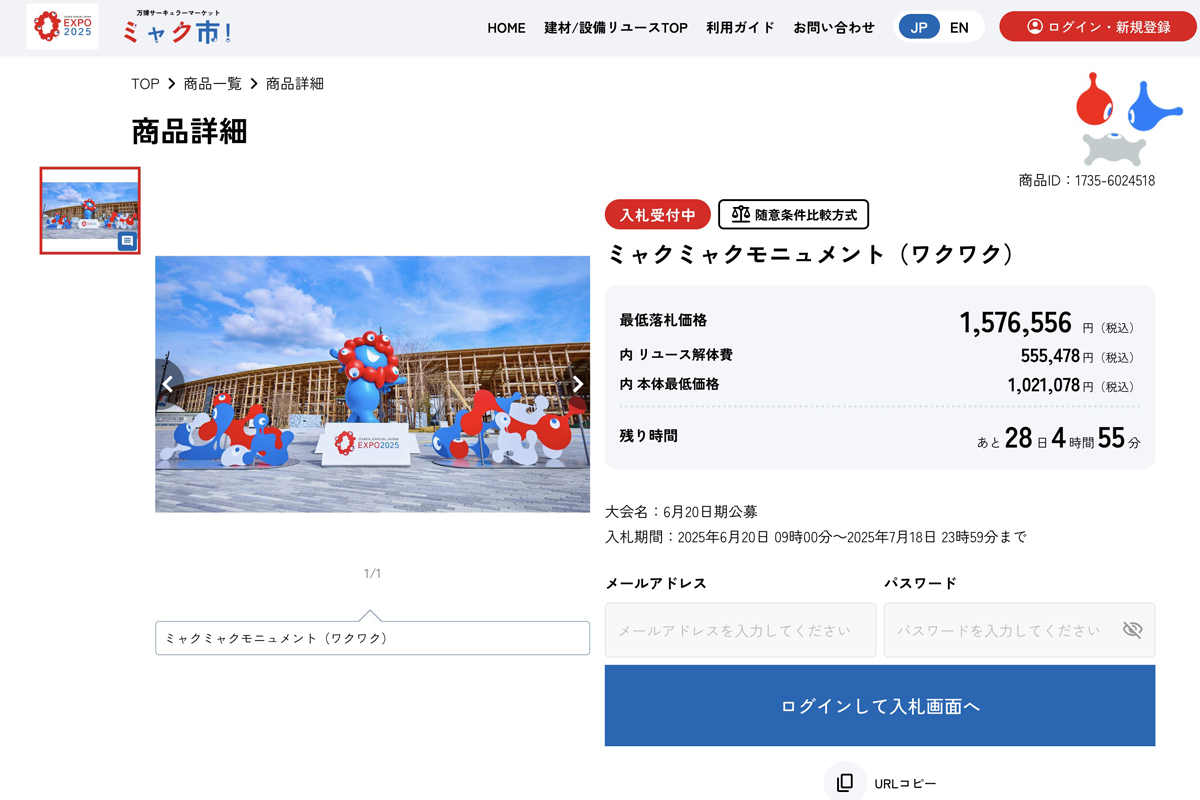Image resolution: width=1200 pixels, height=800 pixels.
Task: Open 建材/設備リユースTOP menu item
Action: [x=616, y=28]
